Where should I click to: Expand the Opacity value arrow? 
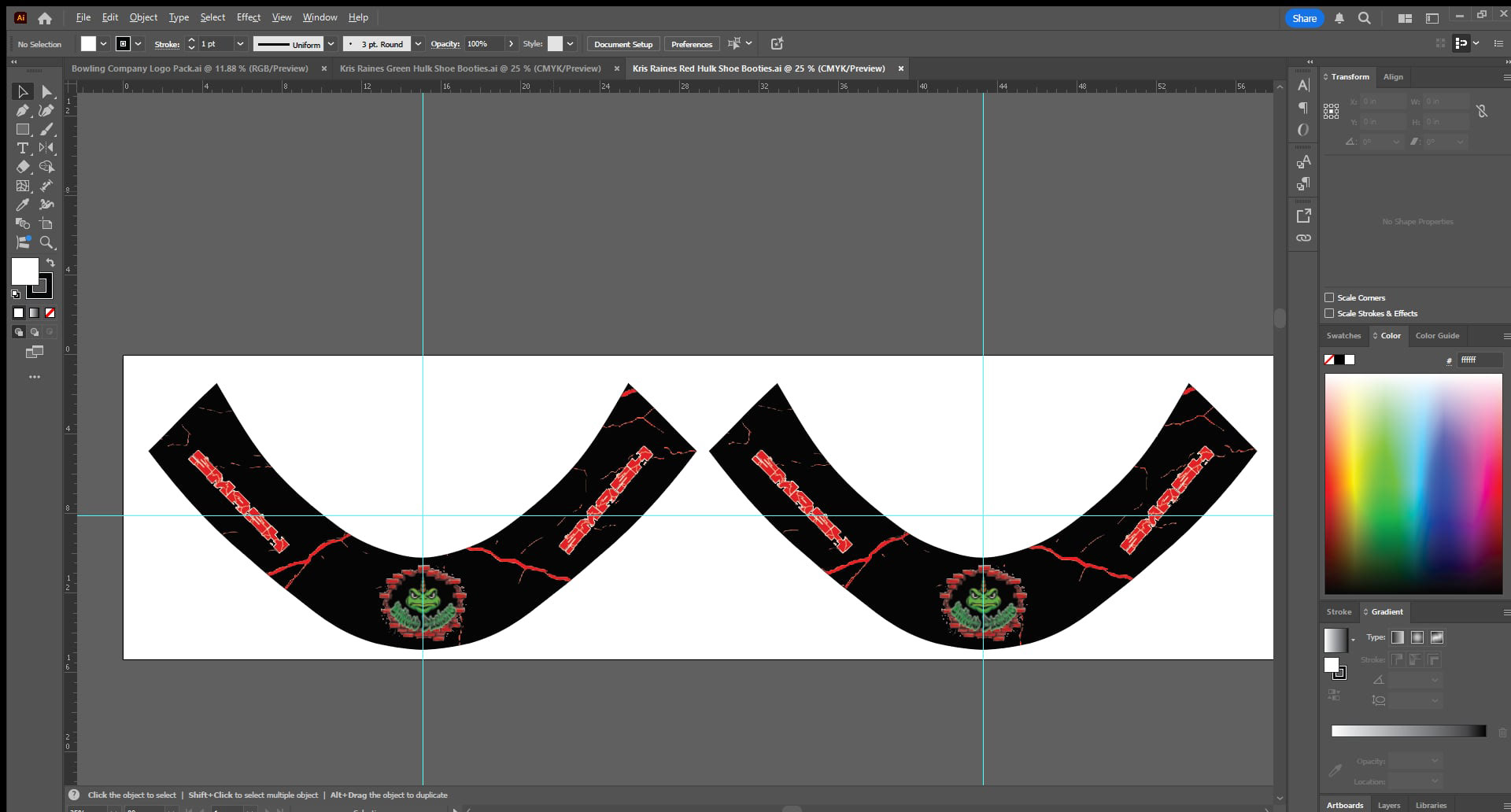click(x=511, y=44)
